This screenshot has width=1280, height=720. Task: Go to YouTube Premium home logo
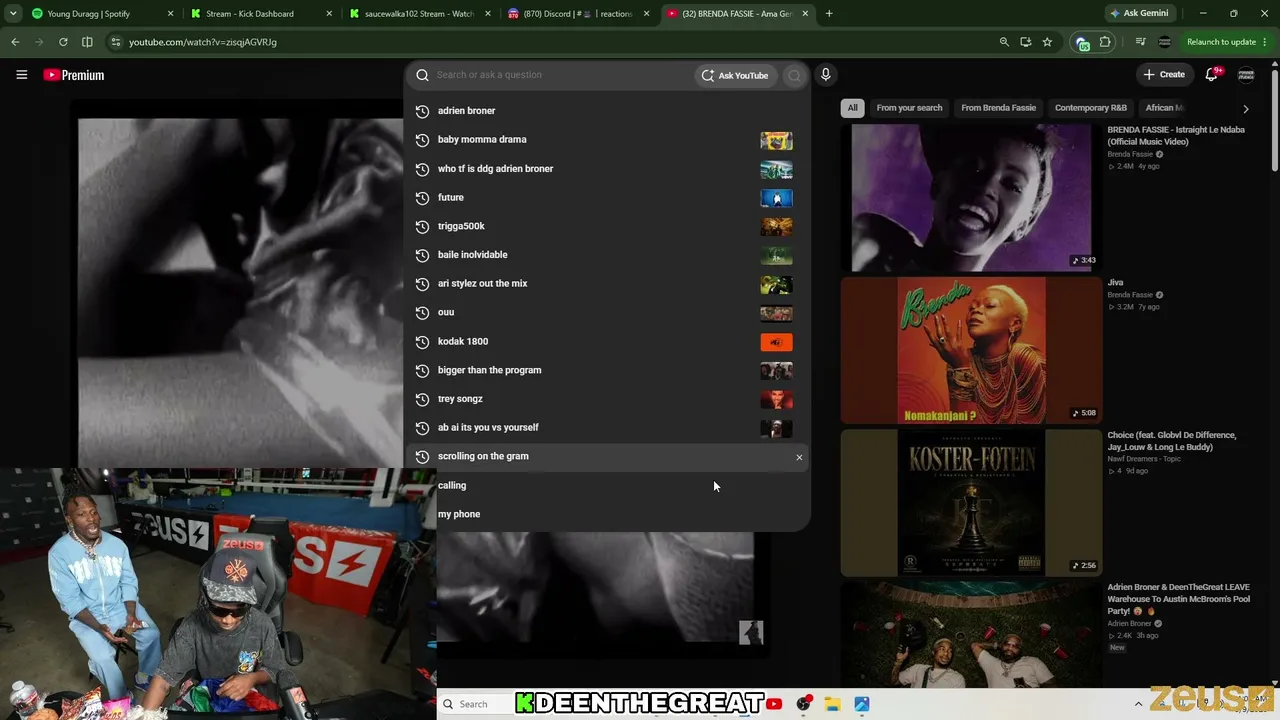point(74,75)
